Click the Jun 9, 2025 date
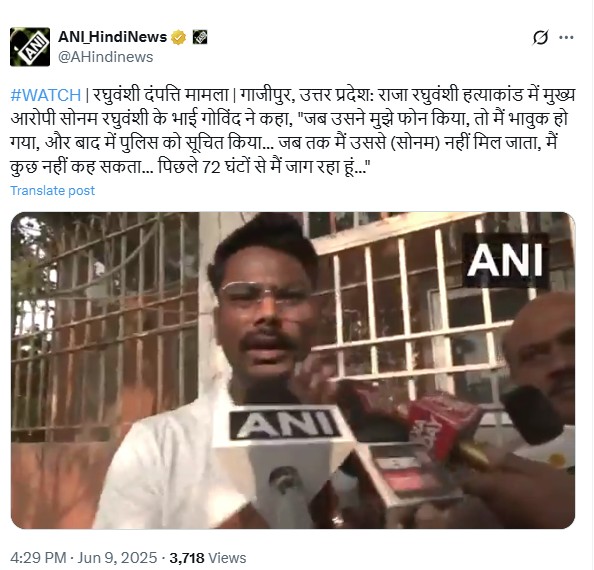The height and width of the screenshot is (570, 594). click(x=117, y=558)
